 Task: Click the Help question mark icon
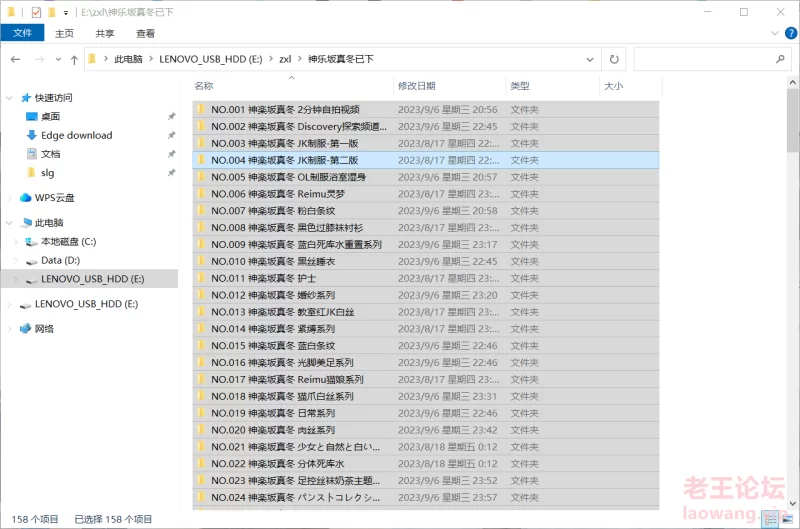[x=791, y=33]
